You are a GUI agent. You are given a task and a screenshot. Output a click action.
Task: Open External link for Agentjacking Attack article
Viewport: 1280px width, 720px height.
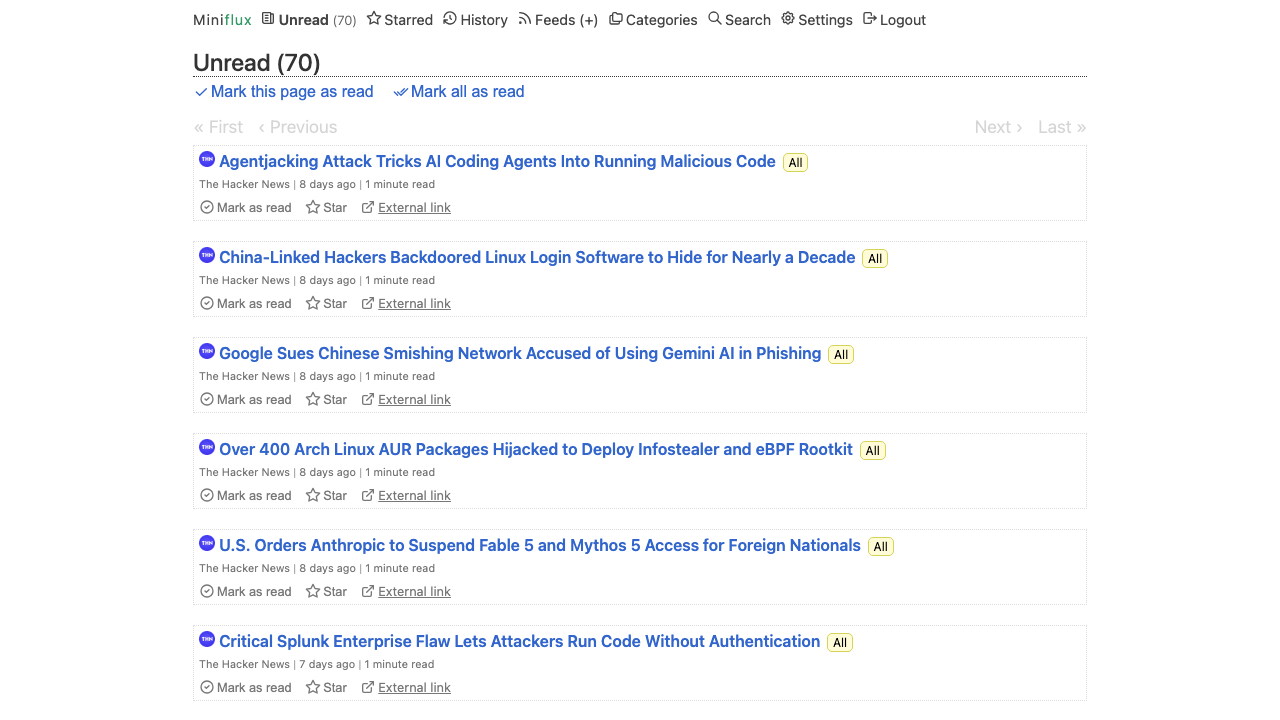point(407,208)
